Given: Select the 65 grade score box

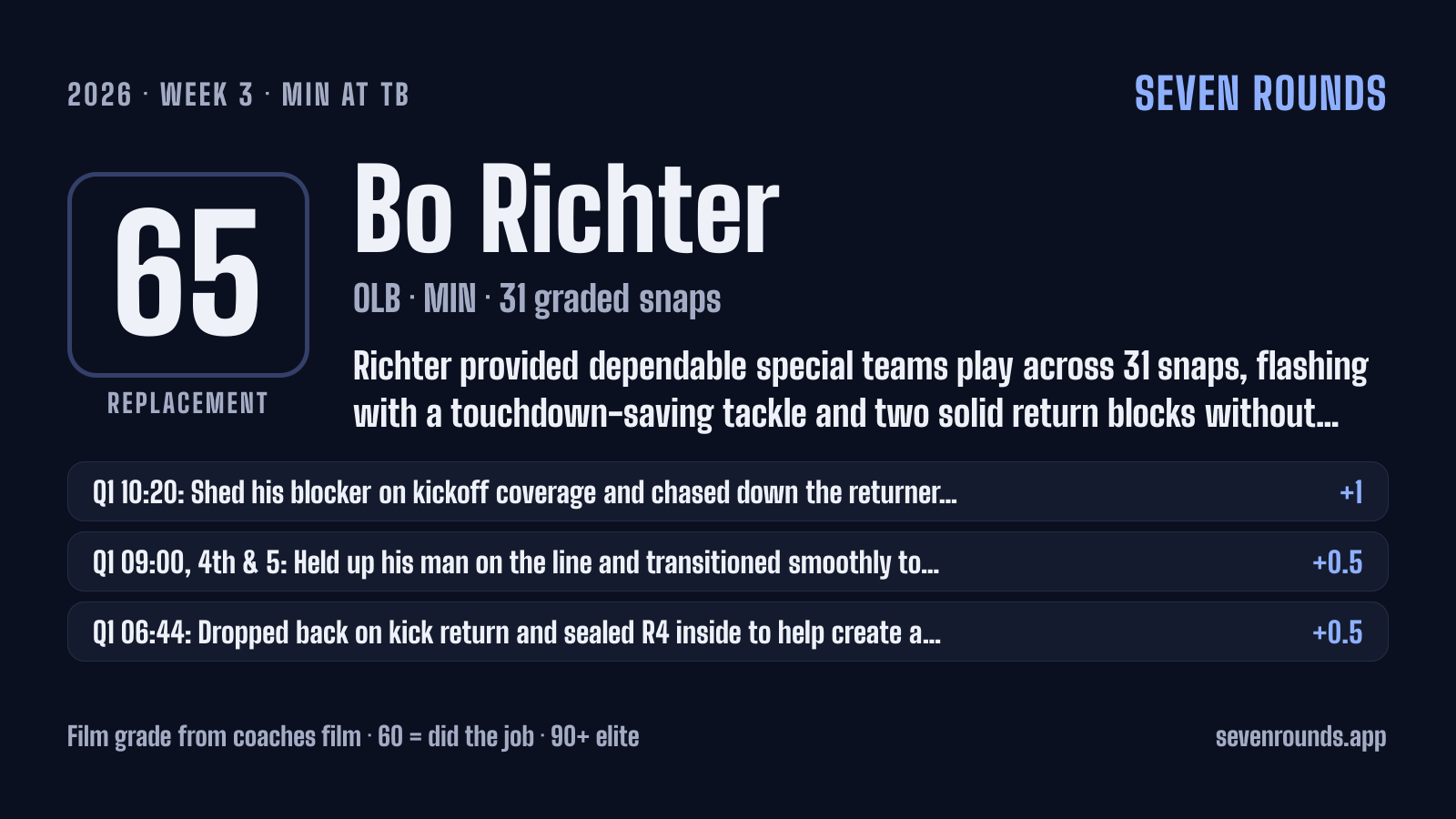Looking at the screenshot, I should pyautogui.click(x=188, y=274).
